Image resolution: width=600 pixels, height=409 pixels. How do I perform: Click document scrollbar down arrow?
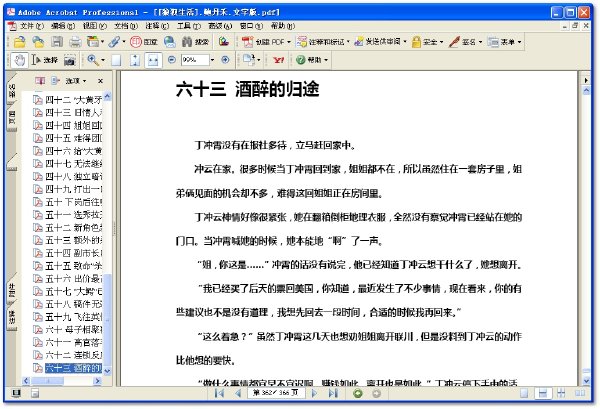pos(585,381)
